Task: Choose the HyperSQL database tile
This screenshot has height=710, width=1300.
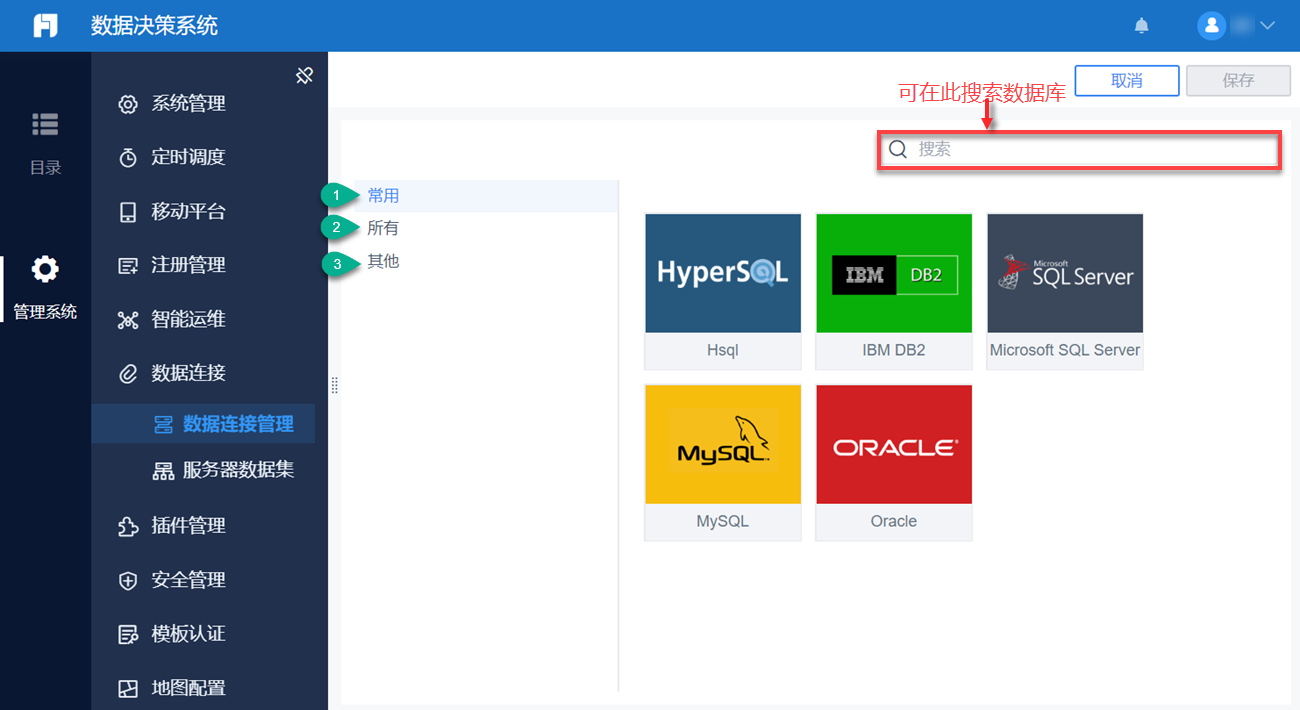Action: [x=723, y=291]
